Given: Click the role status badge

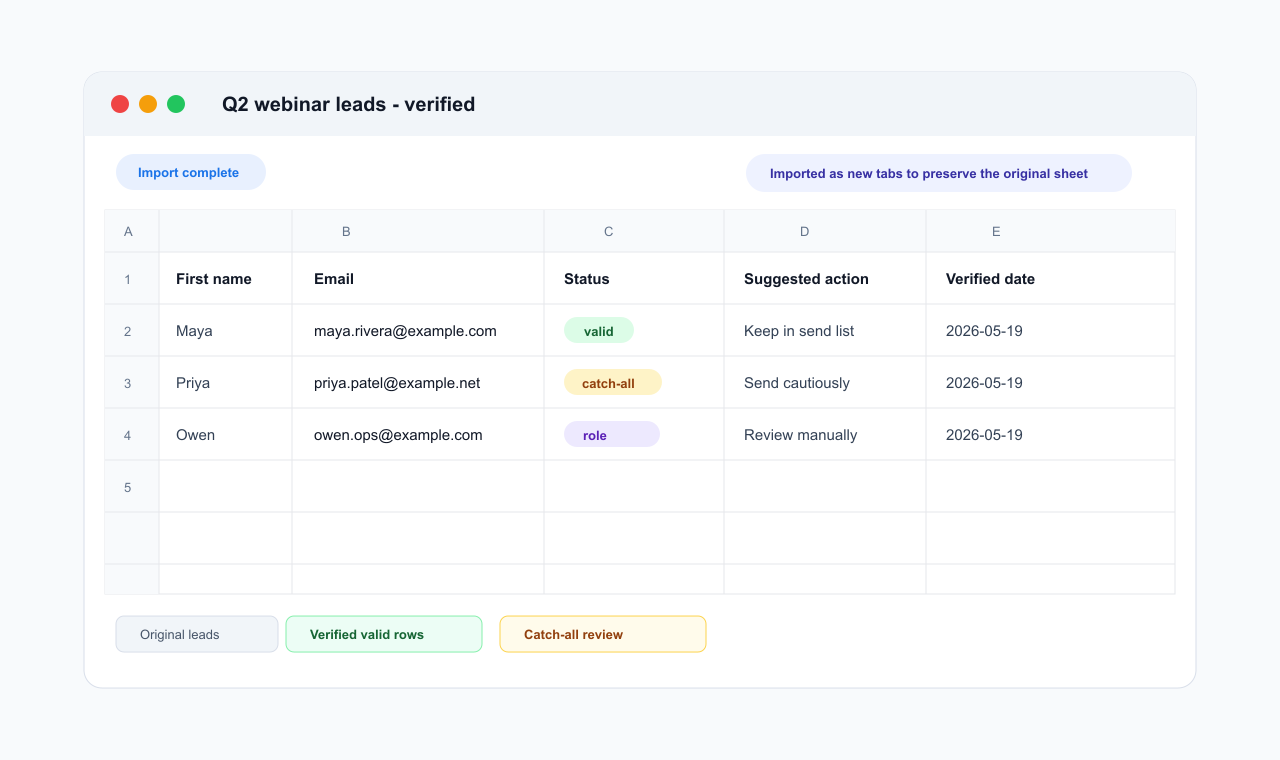Looking at the screenshot, I should pos(612,435).
